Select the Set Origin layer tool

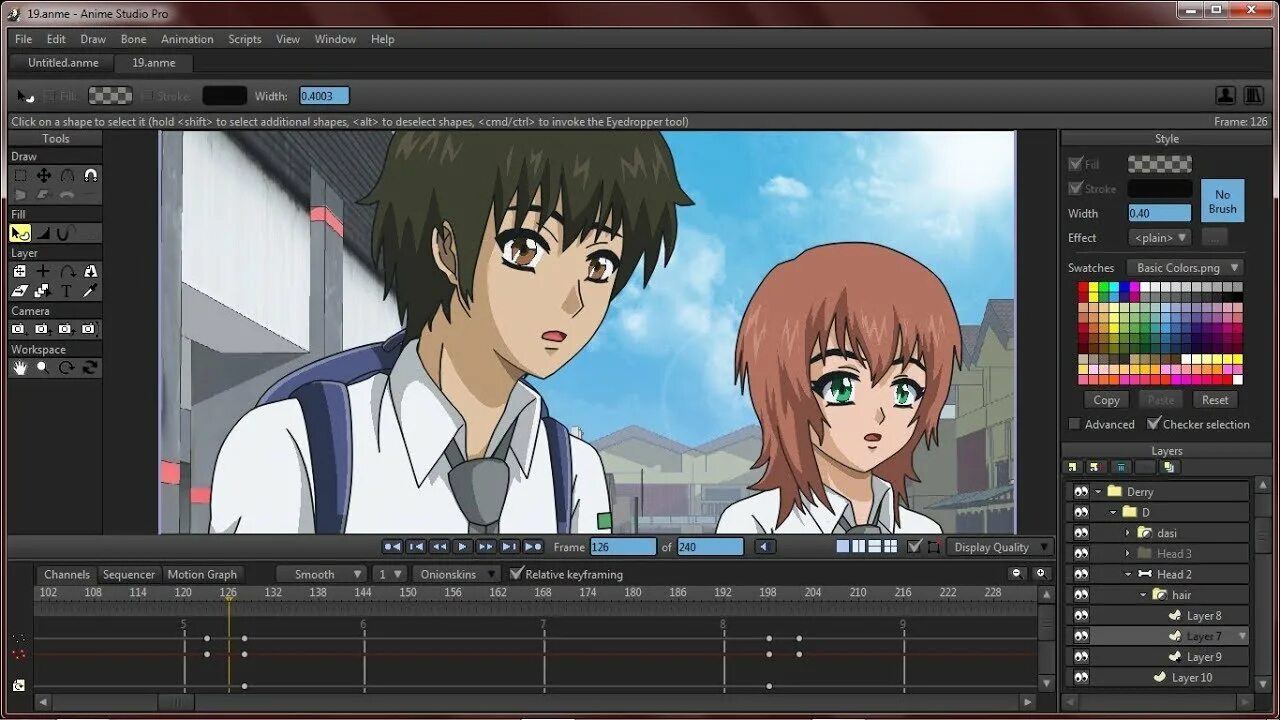[20, 271]
